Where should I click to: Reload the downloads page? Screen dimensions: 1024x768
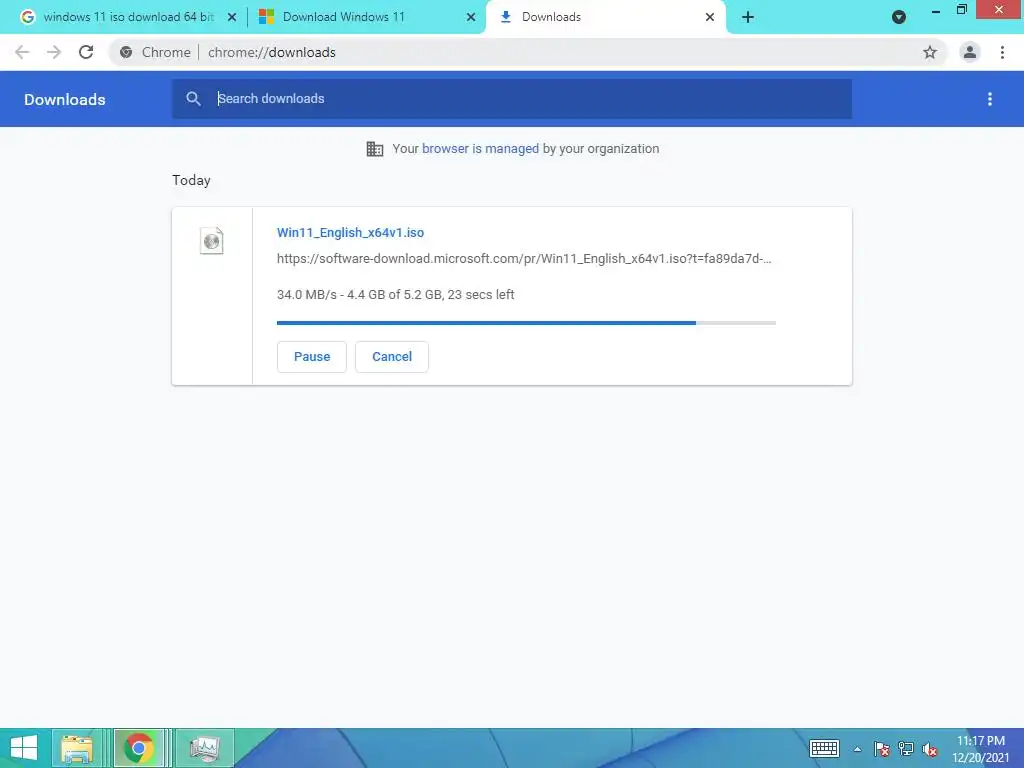coord(86,52)
